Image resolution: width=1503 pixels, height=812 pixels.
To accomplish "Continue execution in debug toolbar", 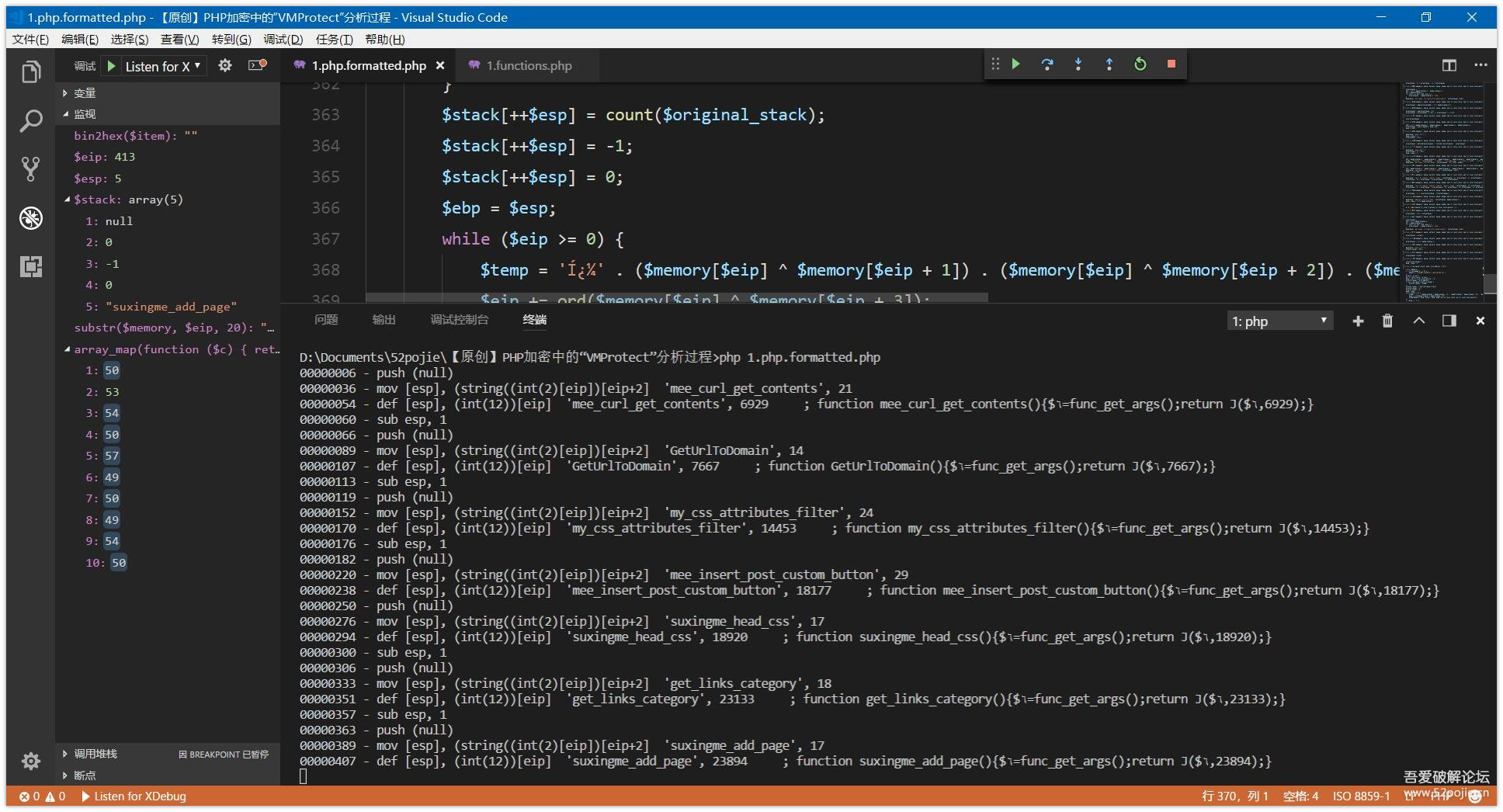I will click(1015, 64).
